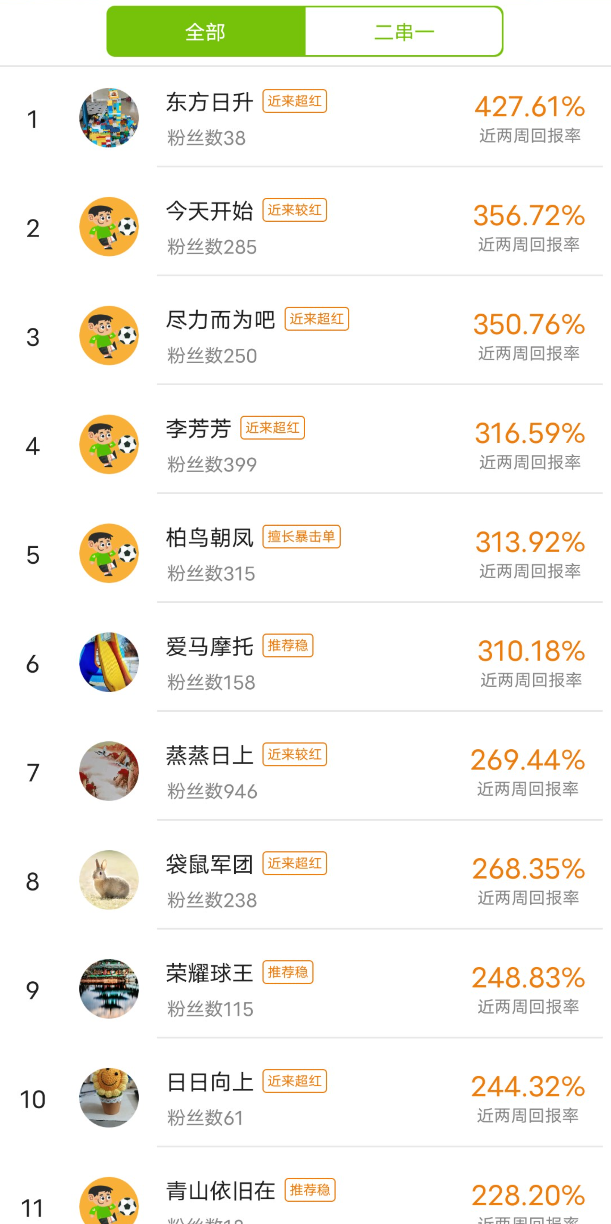This screenshot has width=611, height=1224.
Task: Open user 东方日升's profile name
Action: point(209,102)
